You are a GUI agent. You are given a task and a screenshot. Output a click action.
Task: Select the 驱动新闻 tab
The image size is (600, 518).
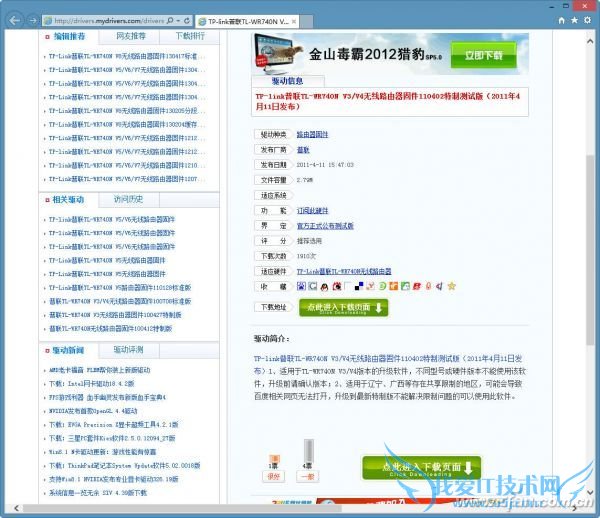pos(68,350)
